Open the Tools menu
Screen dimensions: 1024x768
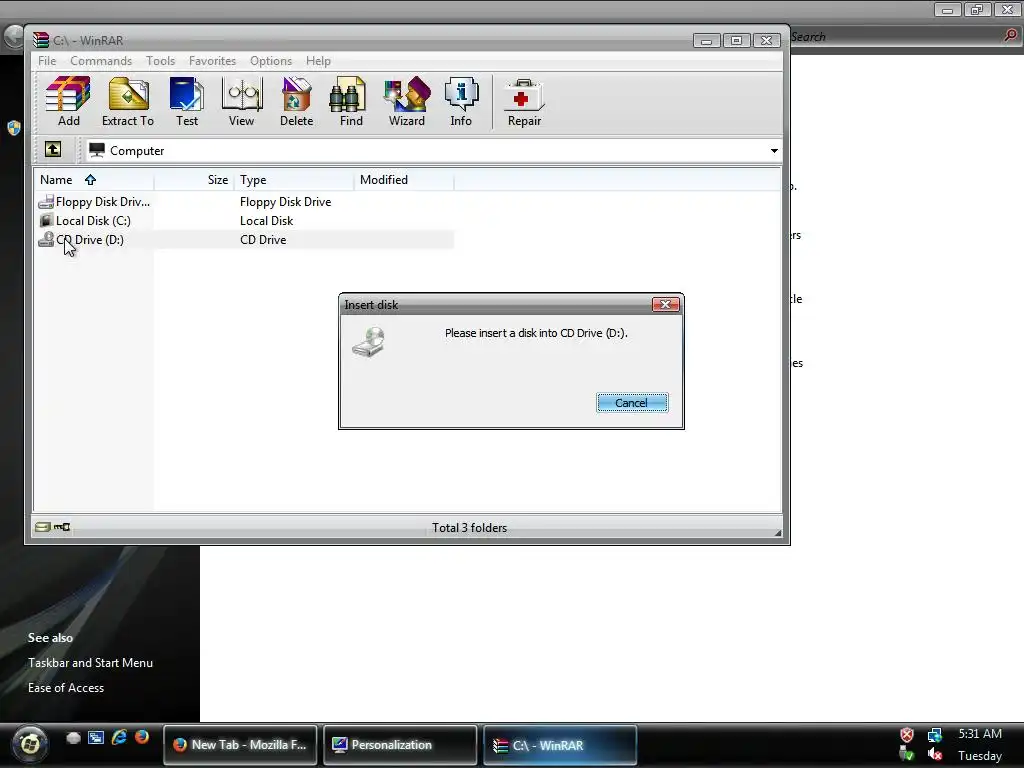tap(160, 61)
